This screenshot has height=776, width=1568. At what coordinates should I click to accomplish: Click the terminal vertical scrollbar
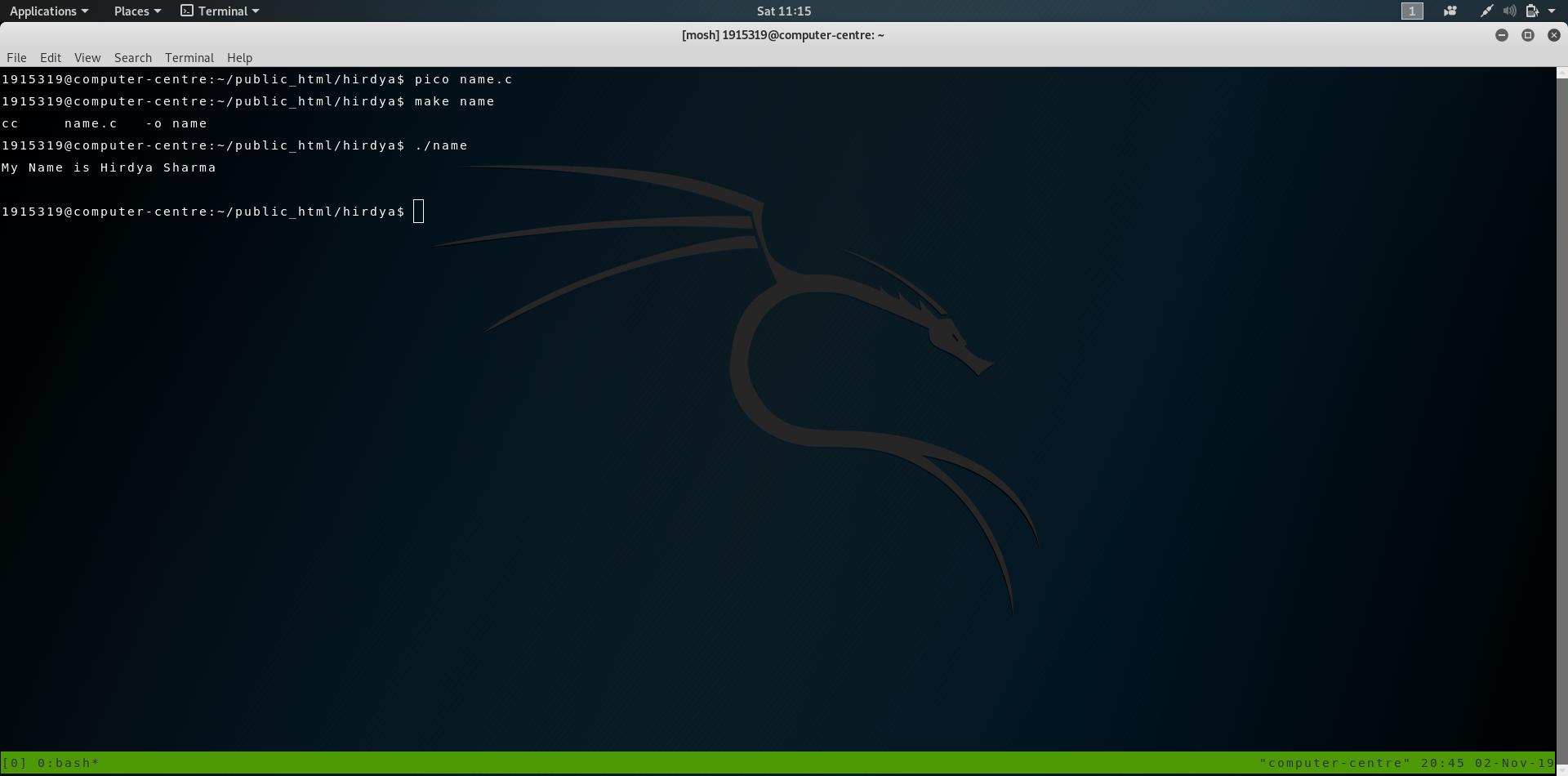pos(1561,421)
